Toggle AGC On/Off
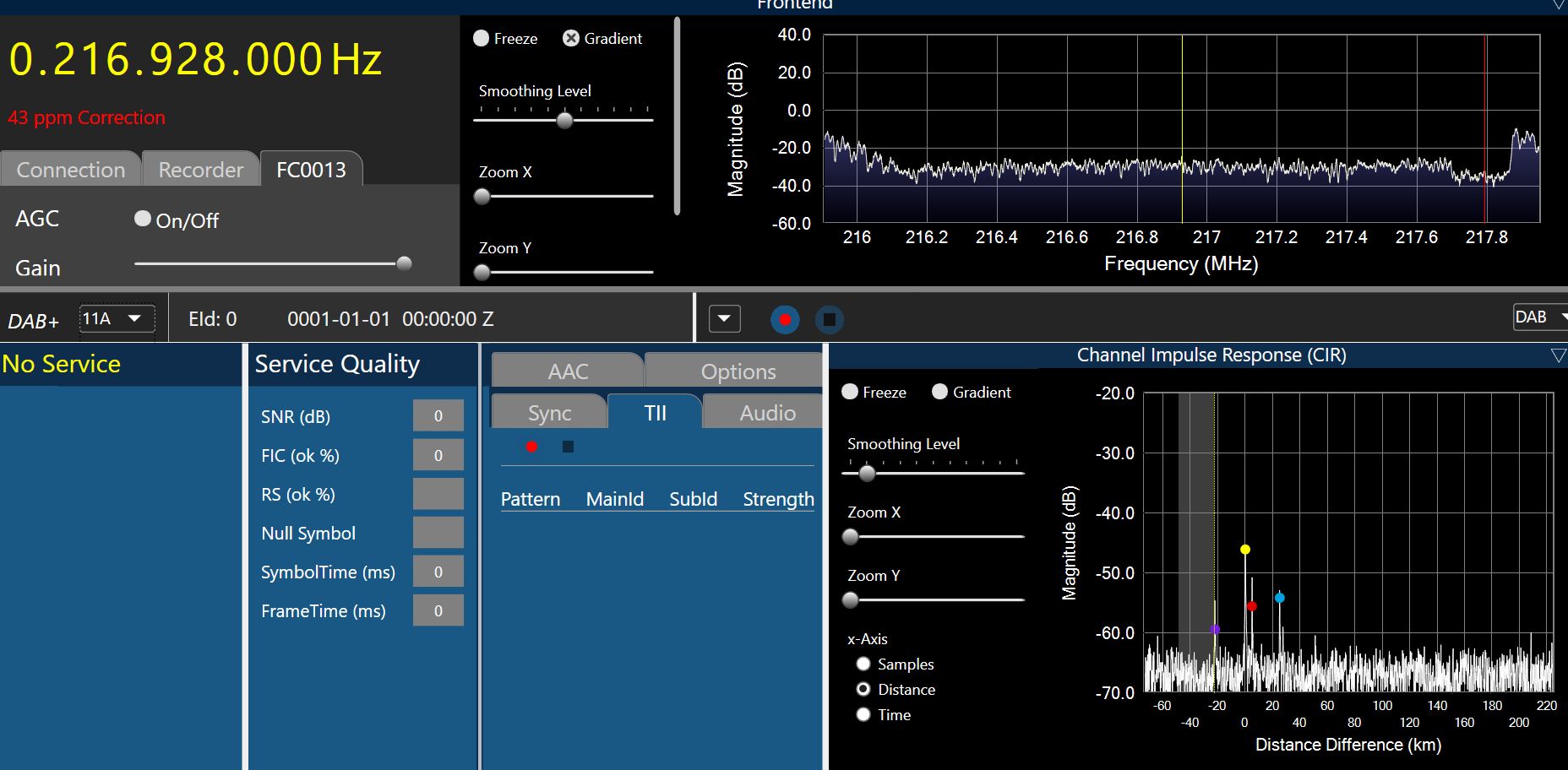1568x770 pixels. (143, 219)
